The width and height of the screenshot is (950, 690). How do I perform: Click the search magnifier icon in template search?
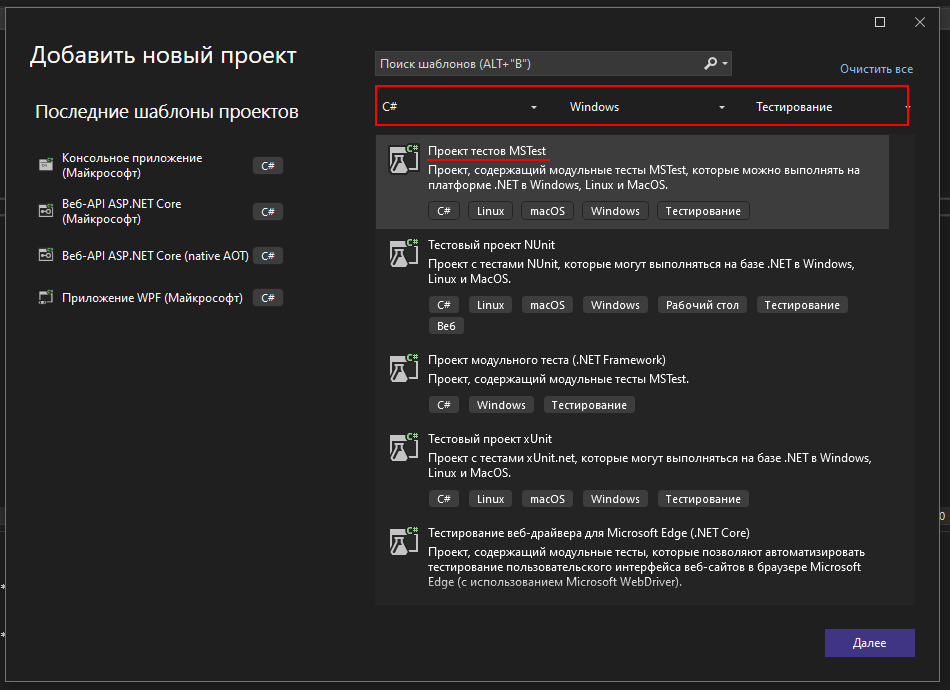[711, 64]
